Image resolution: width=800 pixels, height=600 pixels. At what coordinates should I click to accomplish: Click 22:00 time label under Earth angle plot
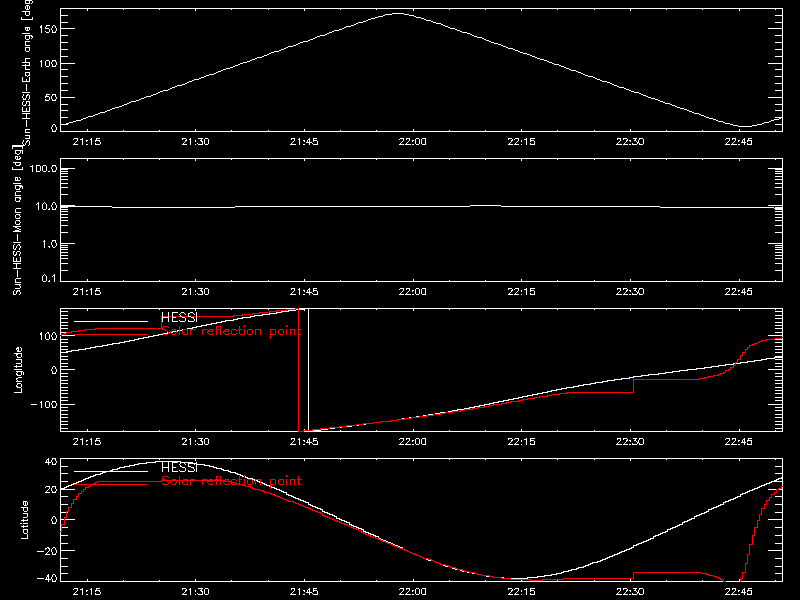[413, 141]
